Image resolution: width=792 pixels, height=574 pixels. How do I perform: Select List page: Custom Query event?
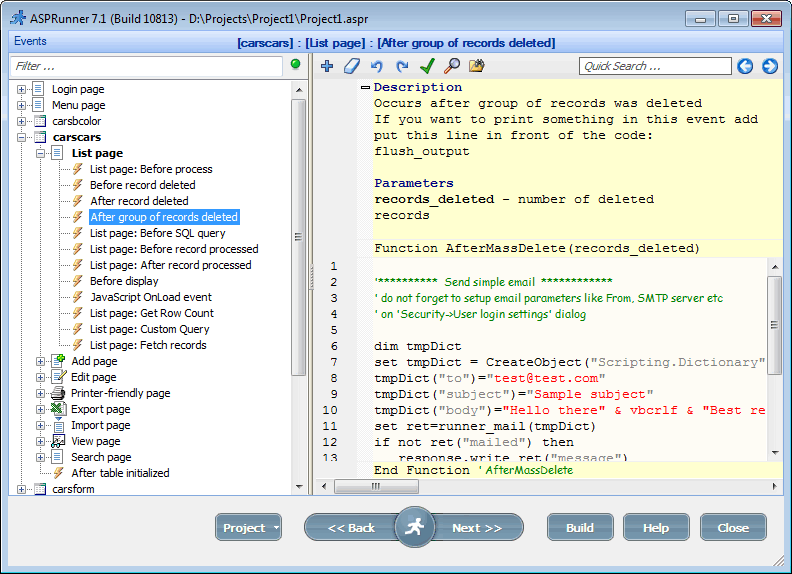coord(150,329)
